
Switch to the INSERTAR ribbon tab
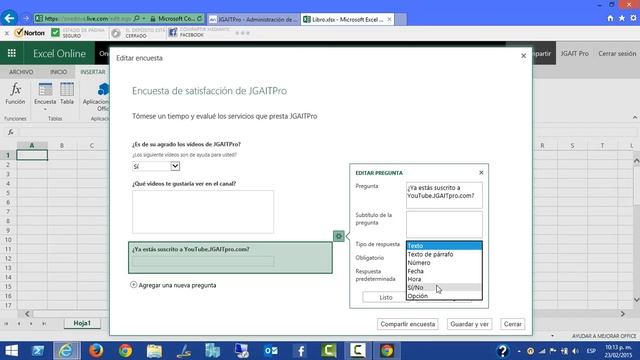pos(93,72)
